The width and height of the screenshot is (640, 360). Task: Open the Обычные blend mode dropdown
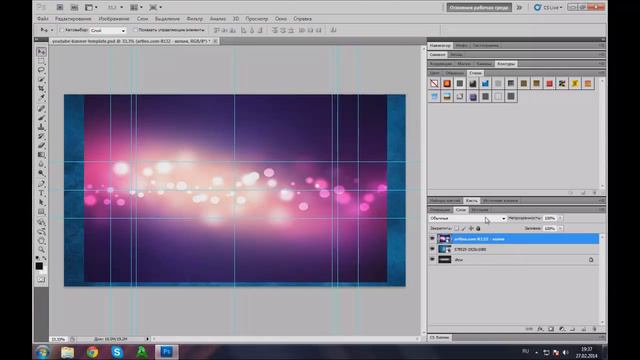[x=468, y=218]
